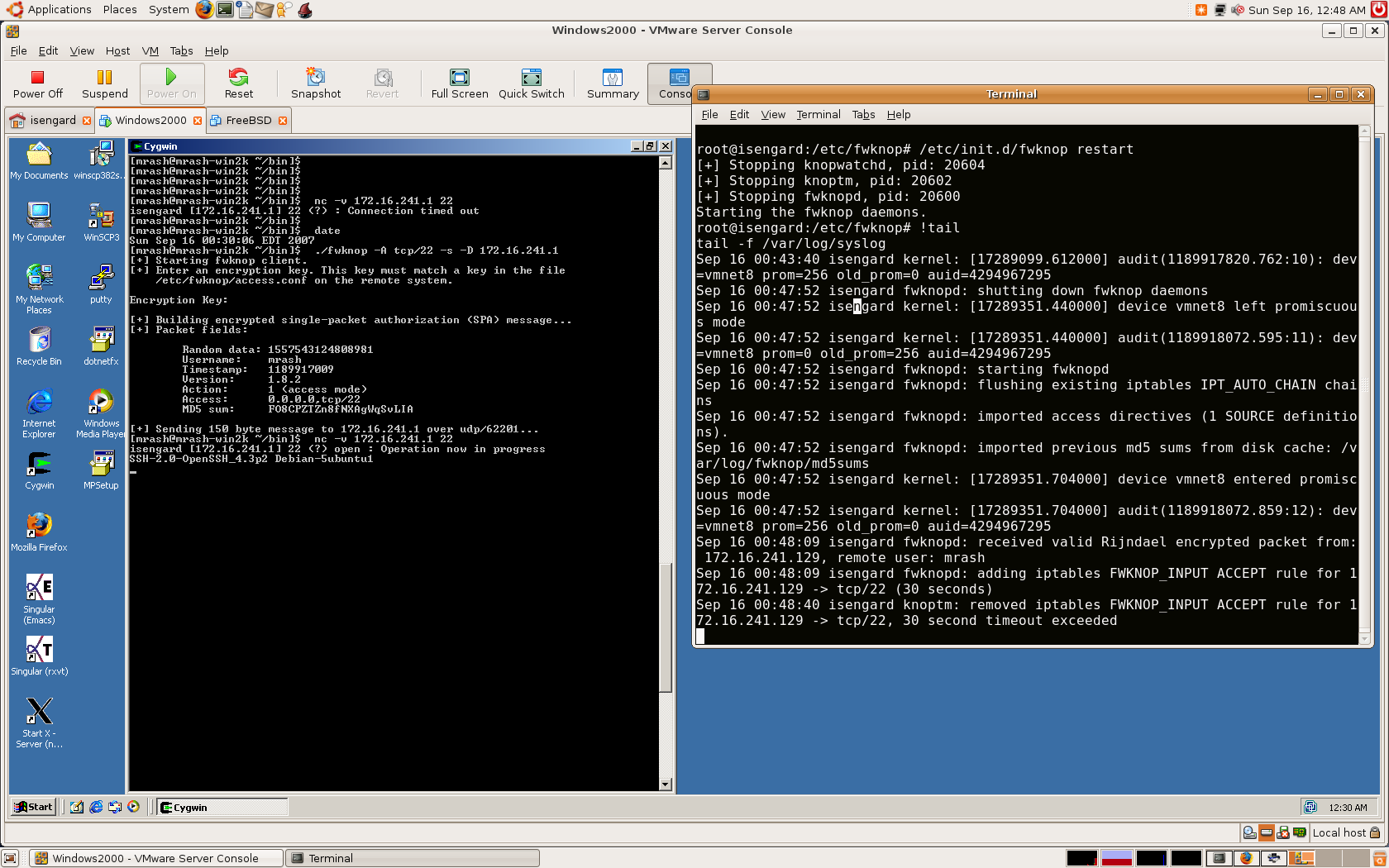Close the Windows2000 tab

pyautogui.click(x=198, y=121)
